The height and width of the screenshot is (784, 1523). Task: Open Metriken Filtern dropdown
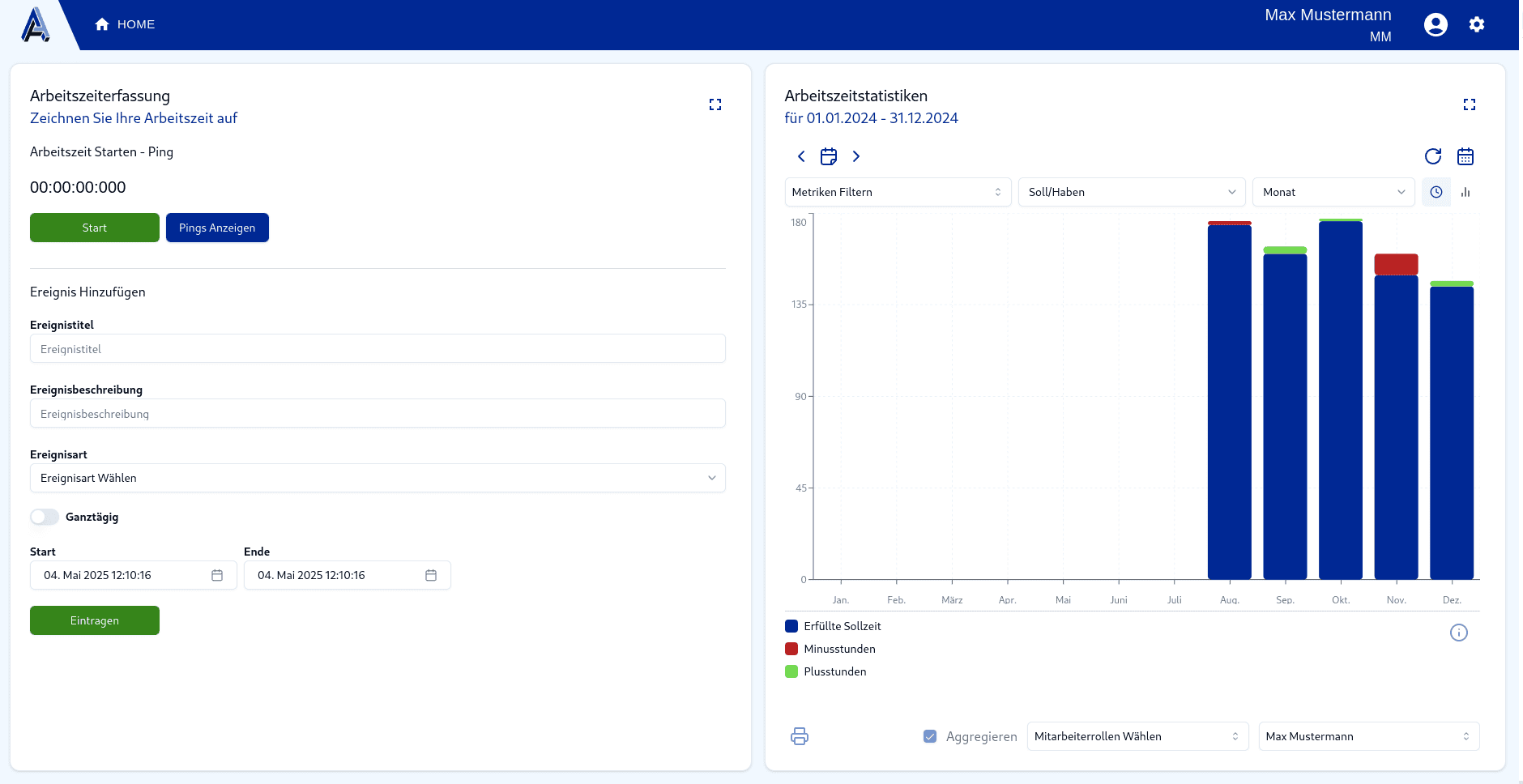(898, 192)
